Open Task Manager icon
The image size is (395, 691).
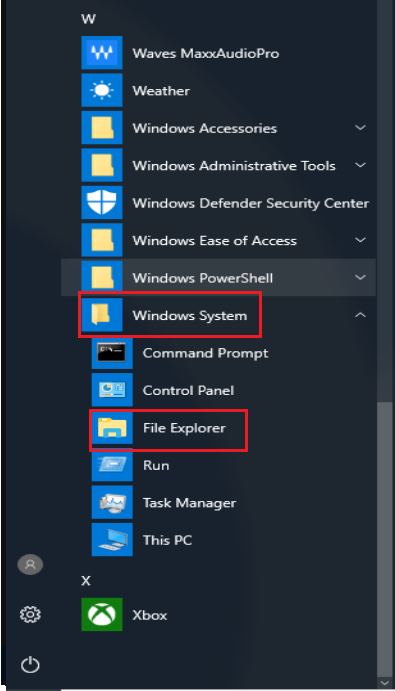click(112, 502)
